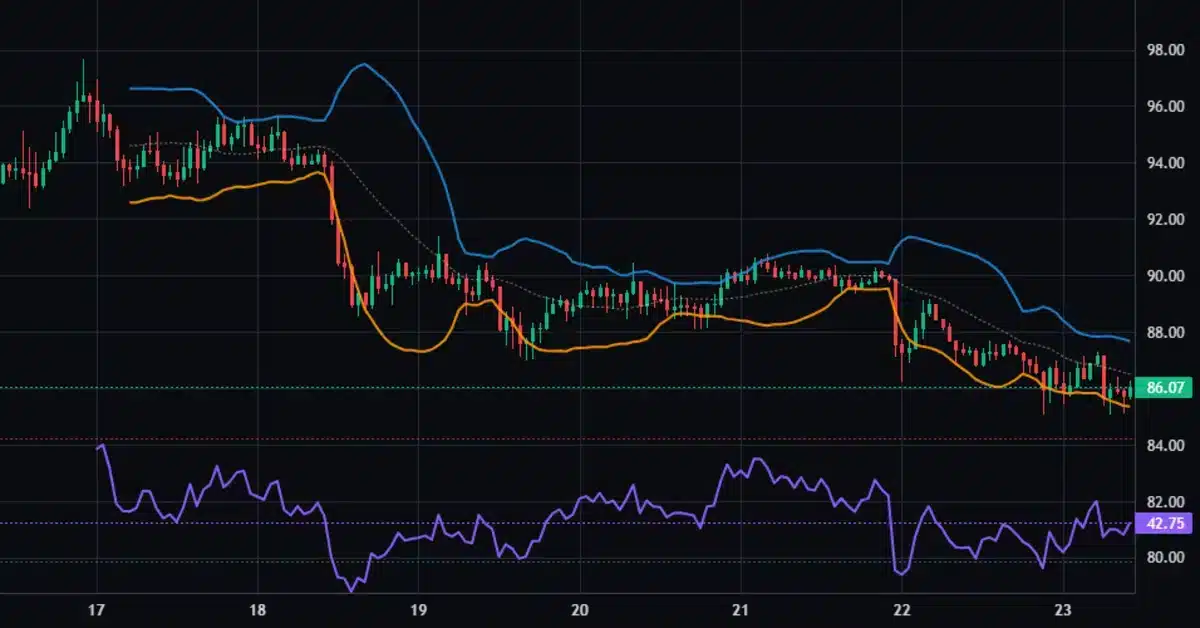Image resolution: width=1200 pixels, height=628 pixels.
Task: Choose date label 23 on the time axis
Action: (x=1062, y=610)
